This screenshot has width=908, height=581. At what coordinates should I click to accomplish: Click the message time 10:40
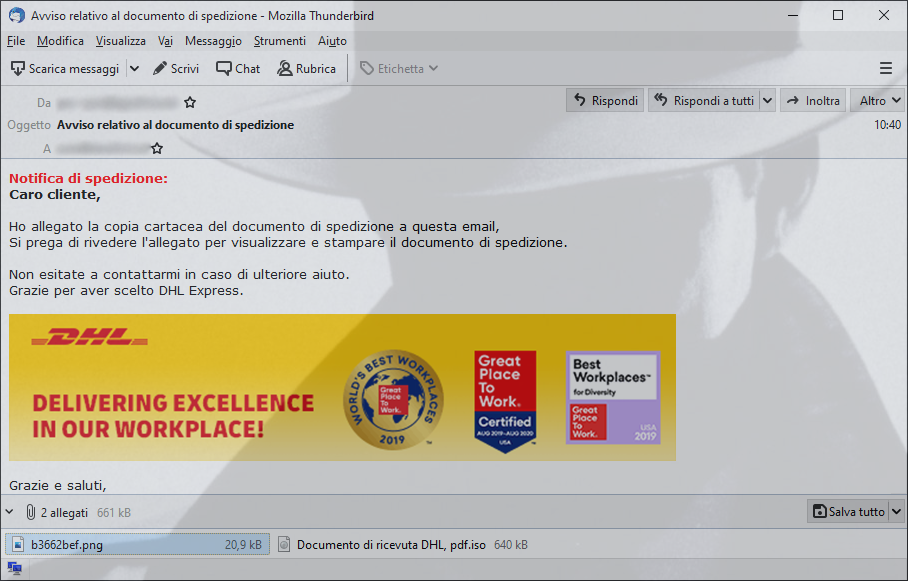pos(887,125)
